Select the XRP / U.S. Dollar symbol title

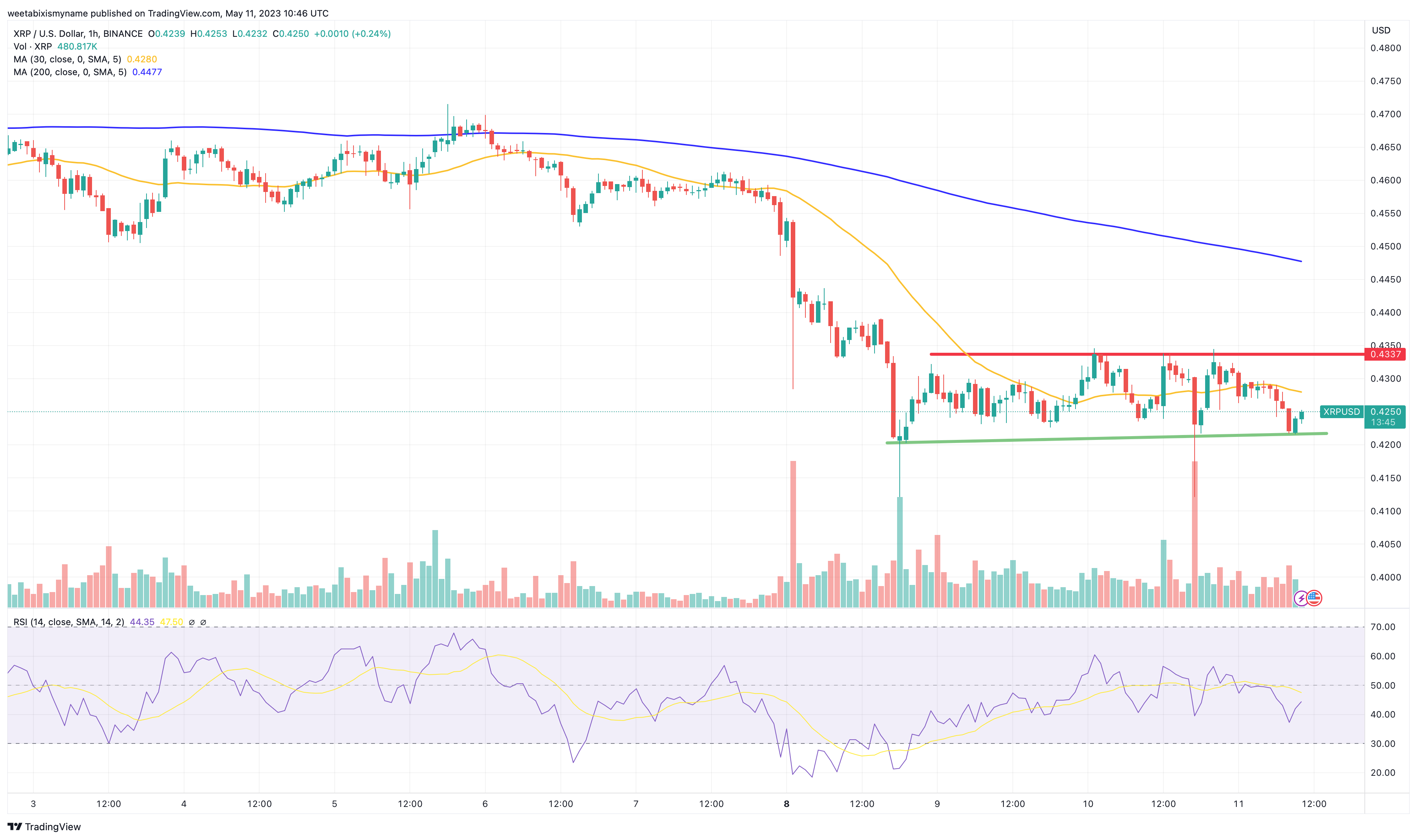coord(78,34)
